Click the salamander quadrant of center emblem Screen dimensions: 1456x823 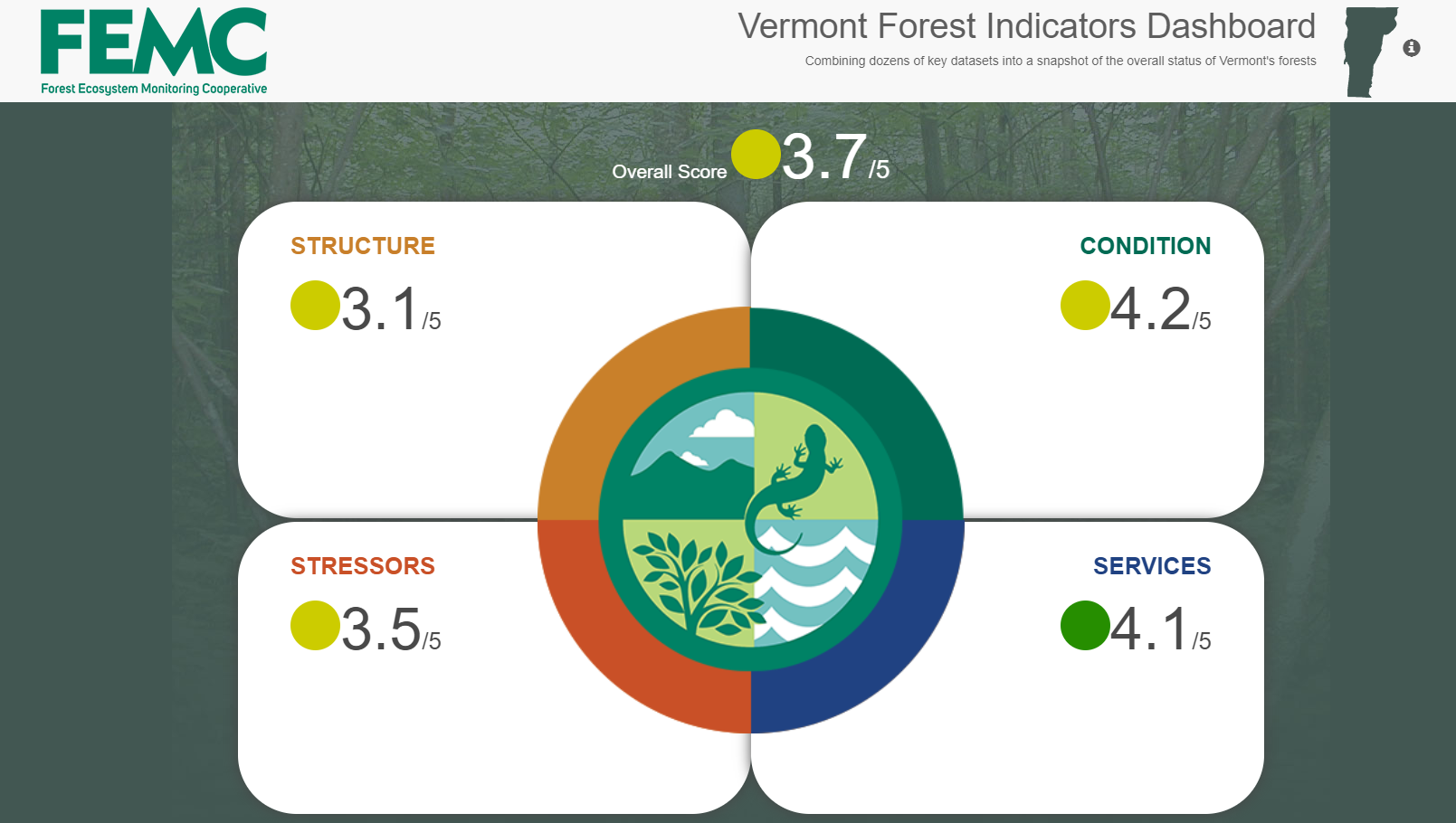pos(810,461)
